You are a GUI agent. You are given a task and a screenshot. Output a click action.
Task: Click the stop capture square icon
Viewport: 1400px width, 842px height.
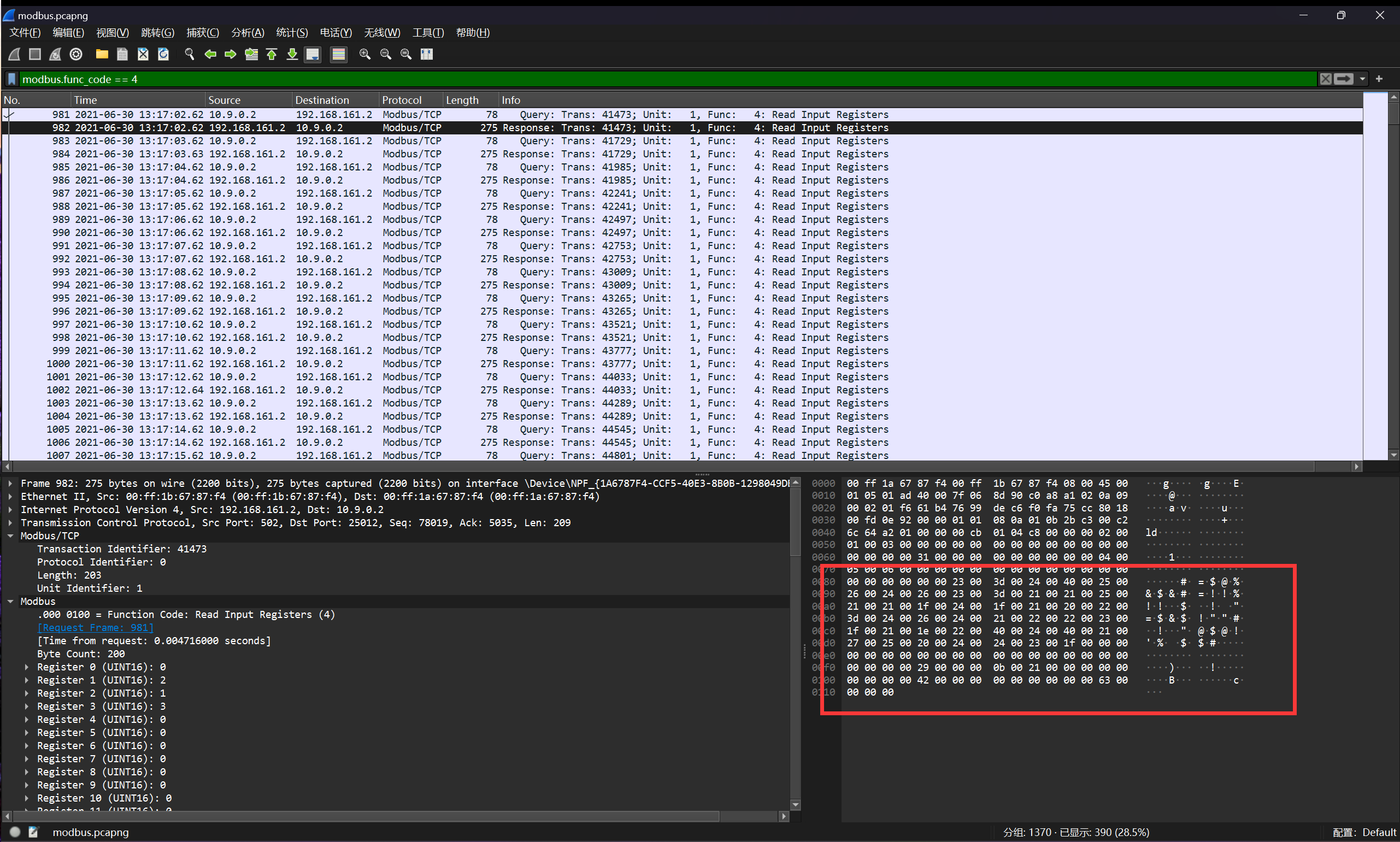click(x=35, y=55)
